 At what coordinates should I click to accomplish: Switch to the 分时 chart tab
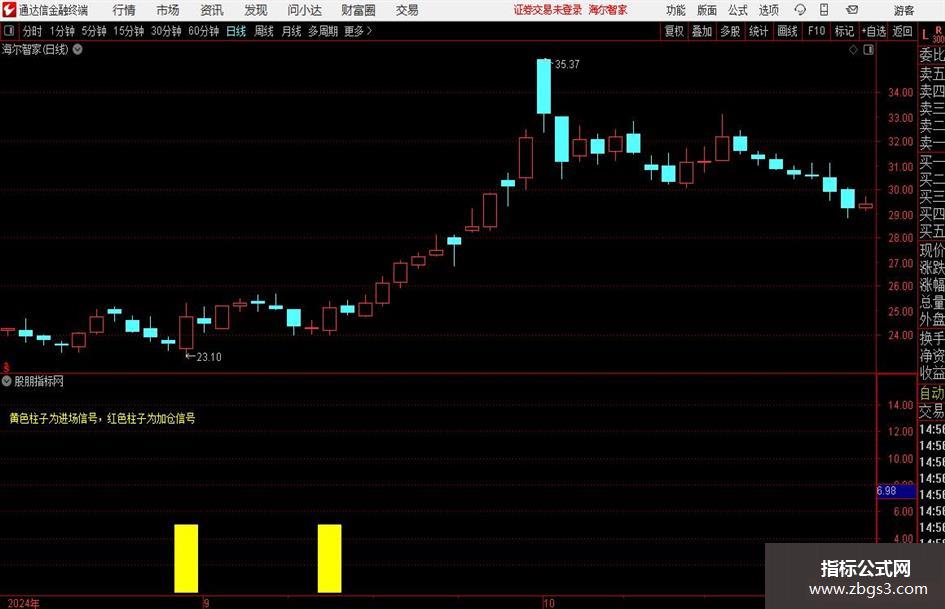click(33, 31)
